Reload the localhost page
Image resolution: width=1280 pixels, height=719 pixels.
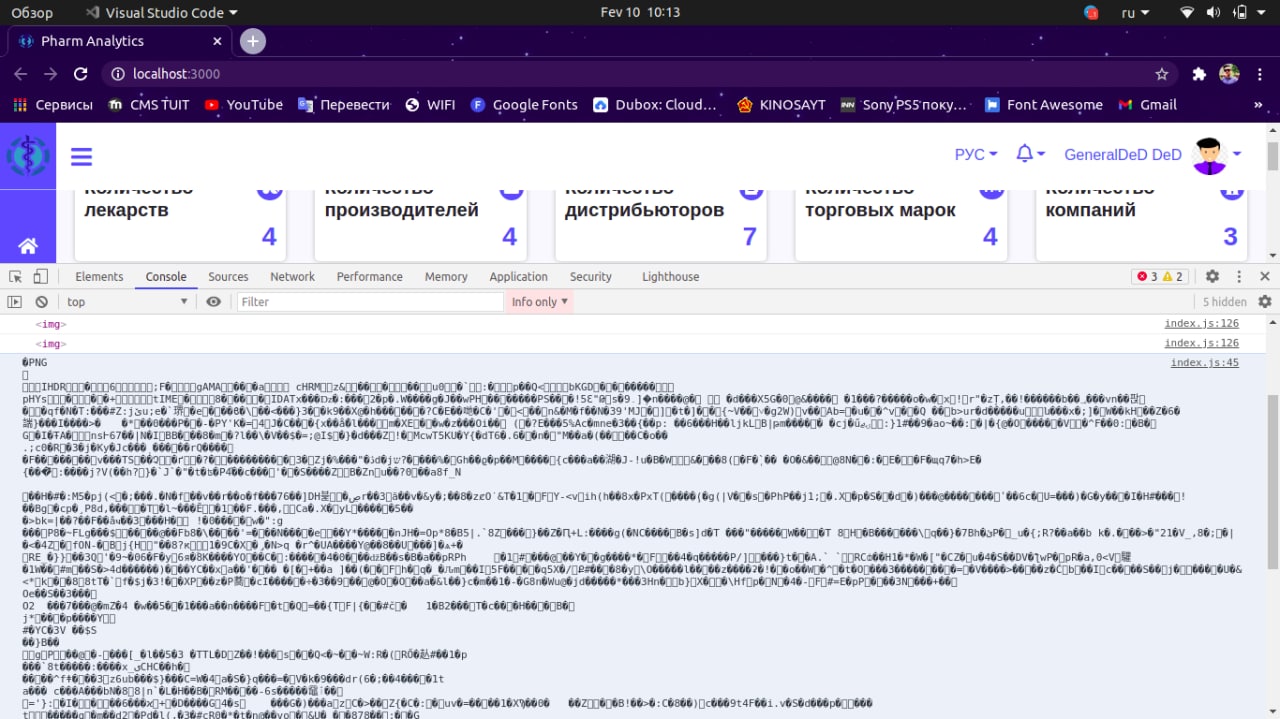point(81,74)
